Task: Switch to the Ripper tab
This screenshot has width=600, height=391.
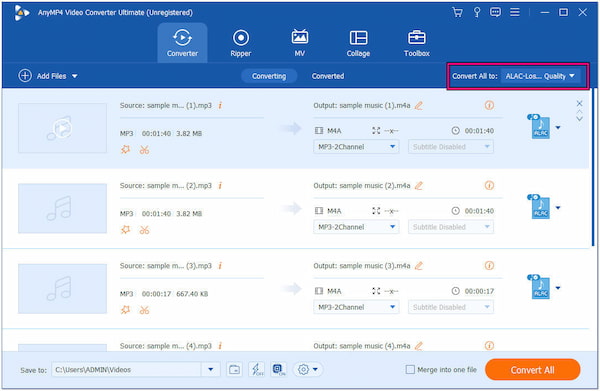Action: click(241, 43)
